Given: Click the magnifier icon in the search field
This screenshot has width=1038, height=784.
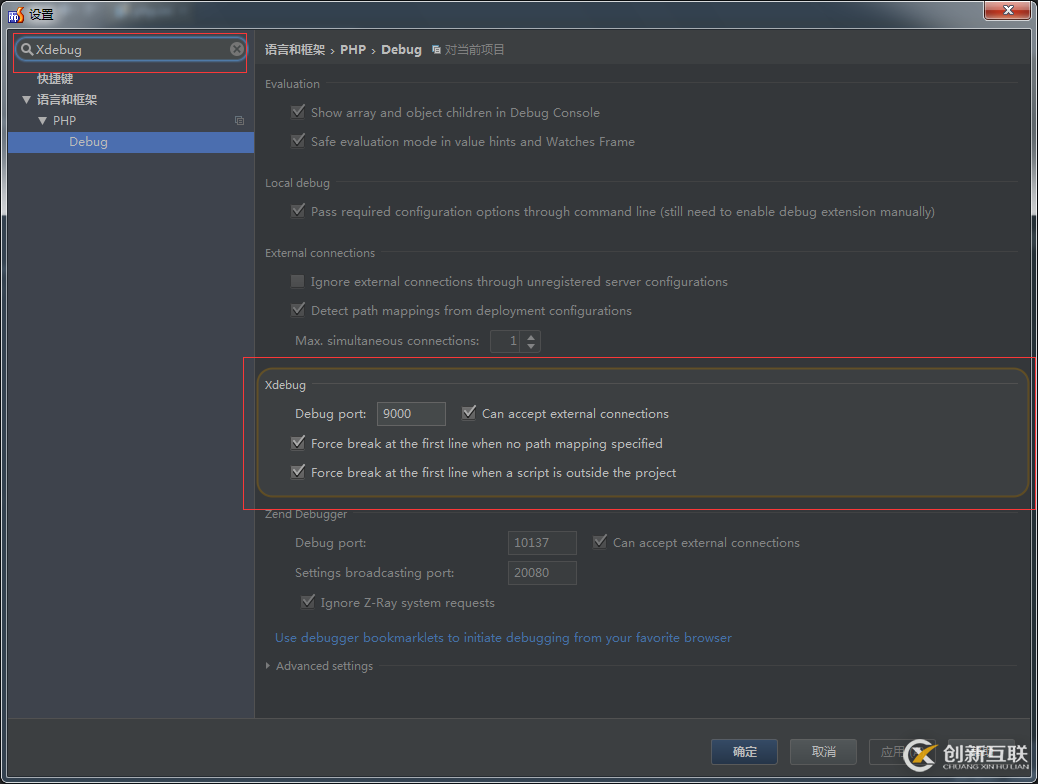Looking at the screenshot, I should (x=29, y=48).
